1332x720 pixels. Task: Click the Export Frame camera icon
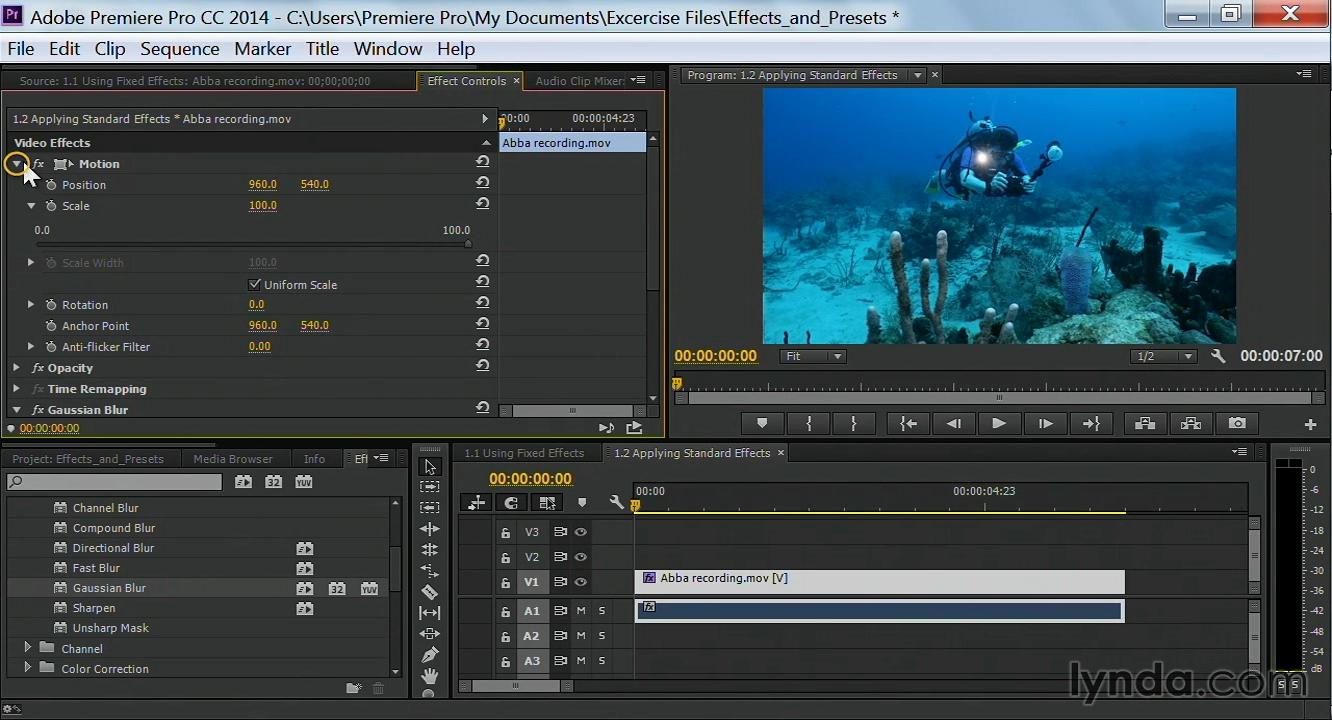(1237, 424)
